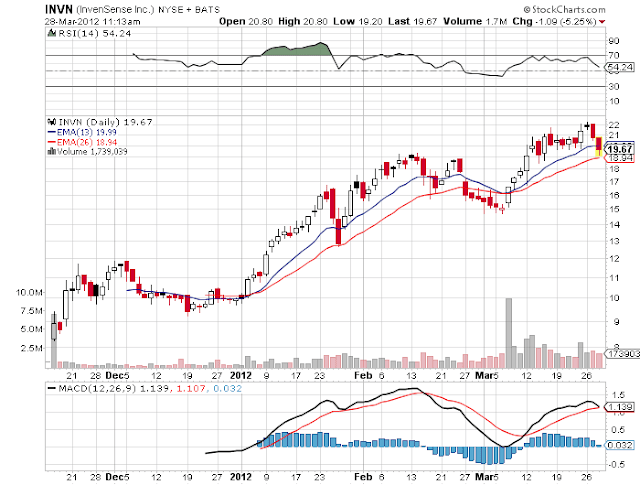Click the red down arrow beside Chg
The width and height of the screenshot is (640, 485).
click(x=602, y=22)
